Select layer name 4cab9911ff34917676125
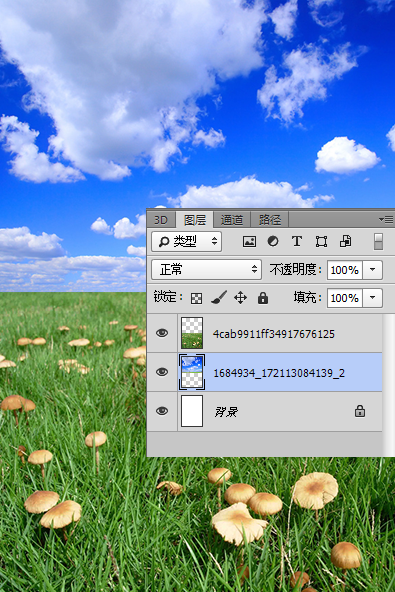 coord(274,334)
